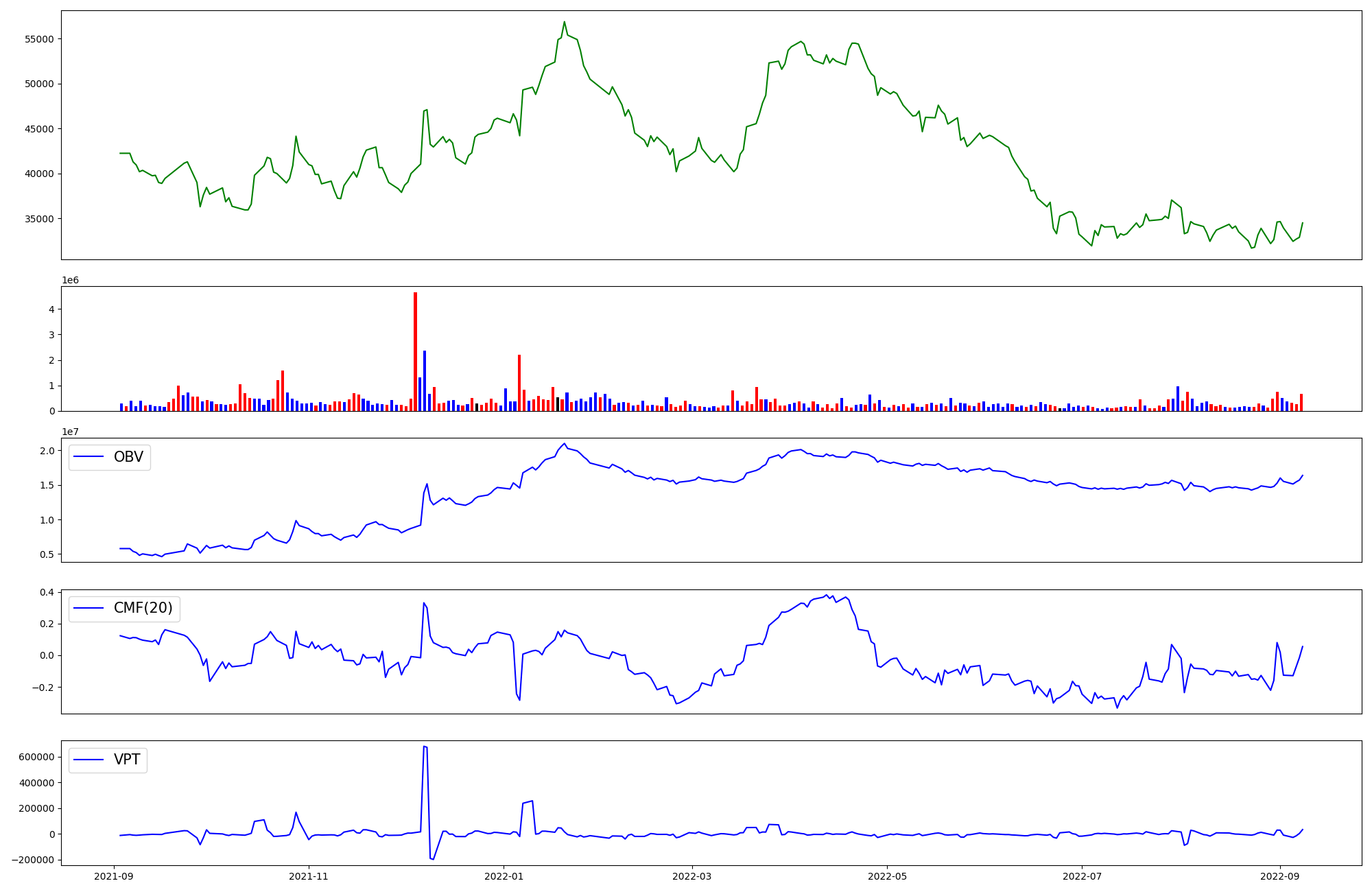This screenshot has width=1372, height=892.
Task: Click the blue line sample in CMF(20) legend
Action: pos(88,609)
